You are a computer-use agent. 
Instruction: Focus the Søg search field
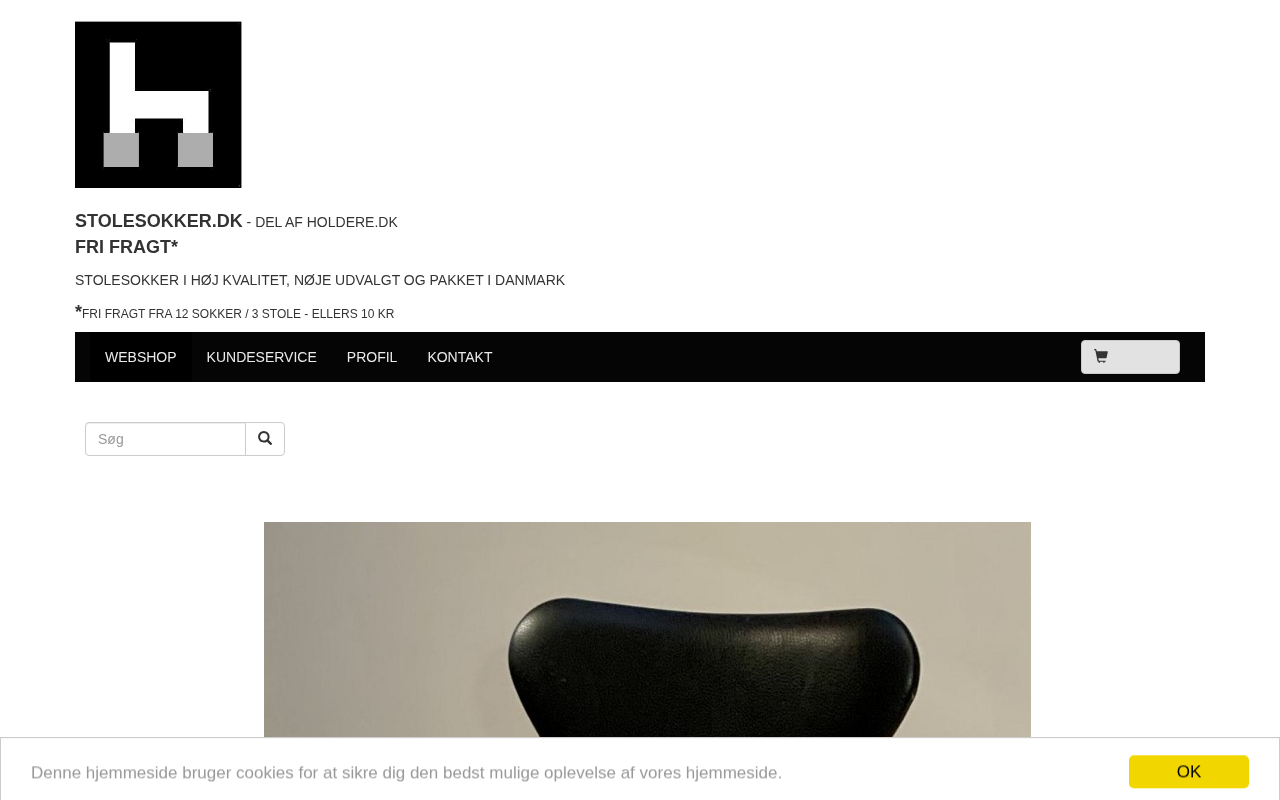(165, 439)
